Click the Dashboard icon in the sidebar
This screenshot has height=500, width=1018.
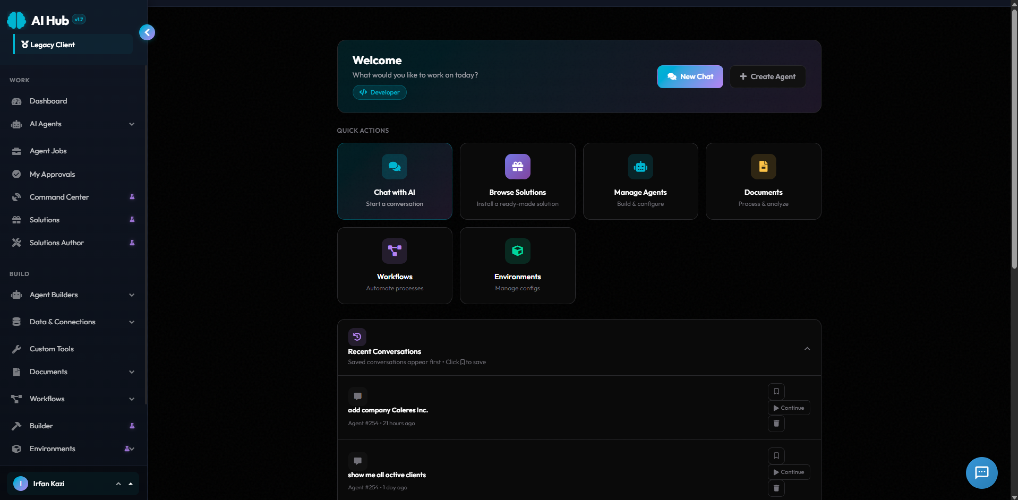click(17, 101)
